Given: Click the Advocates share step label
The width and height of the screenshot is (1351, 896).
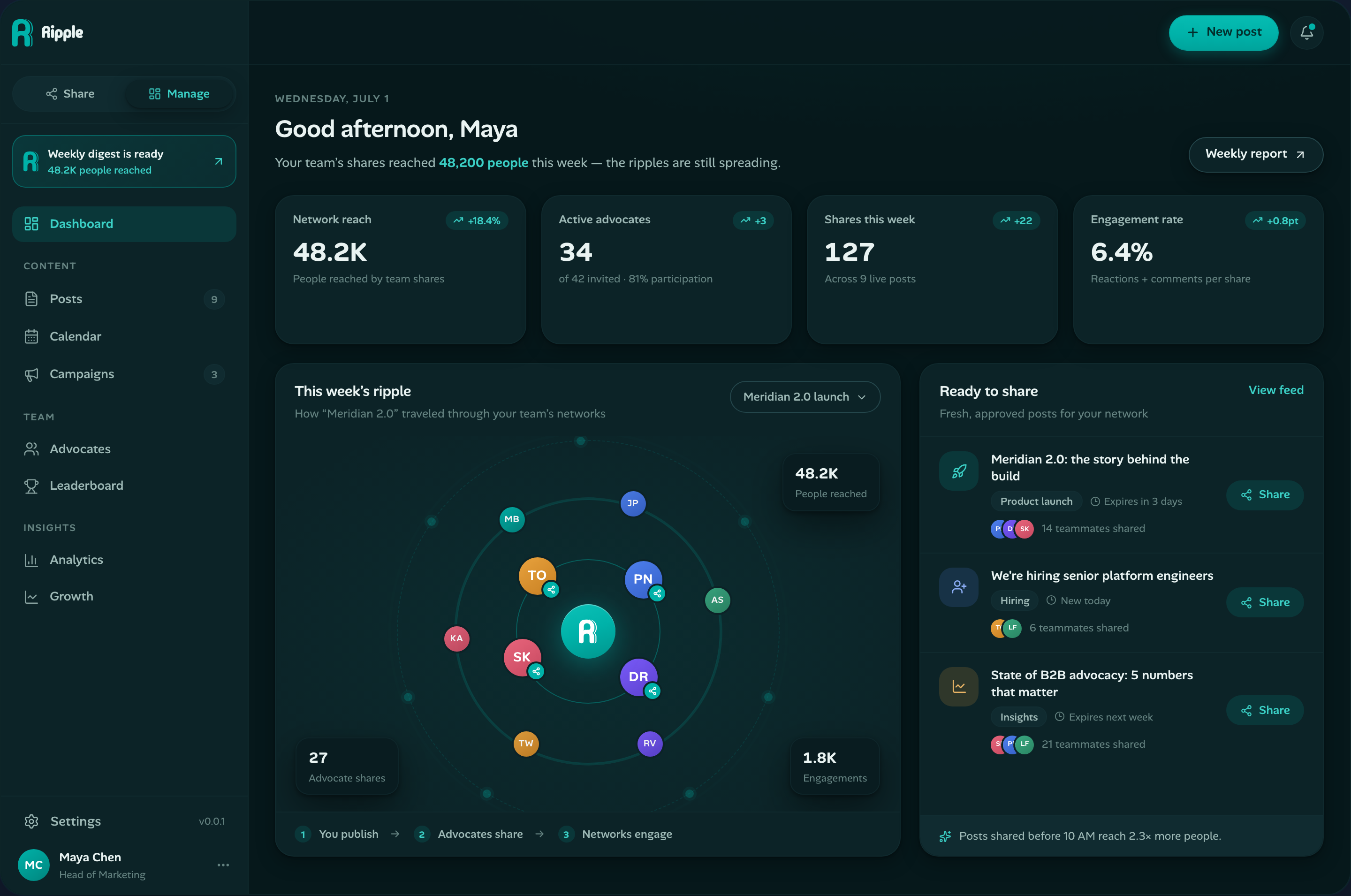Looking at the screenshot, I should coord(480,834).
